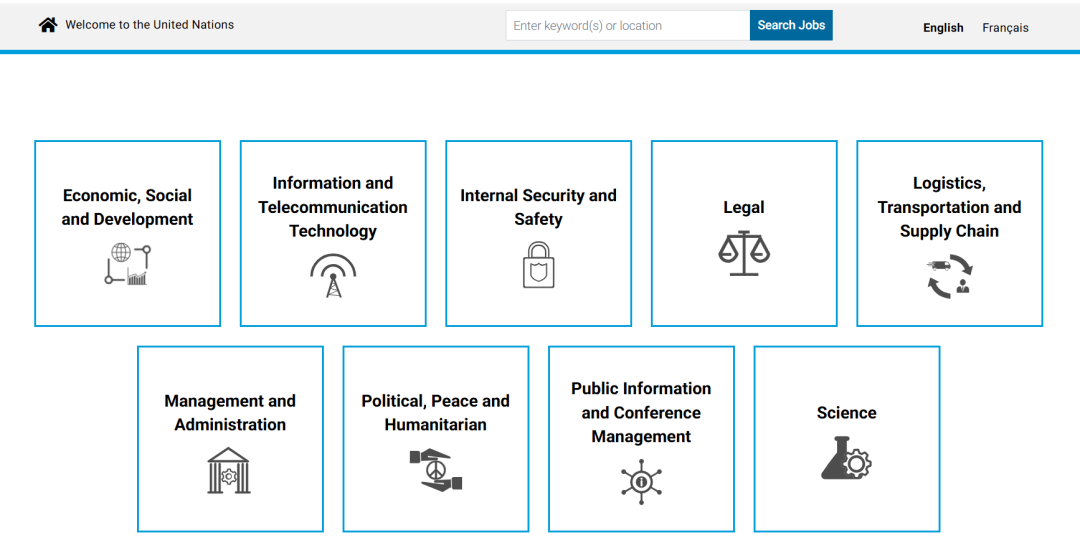
Task: Click the telecommunication antenna tower icon
Action: point(333,275)
